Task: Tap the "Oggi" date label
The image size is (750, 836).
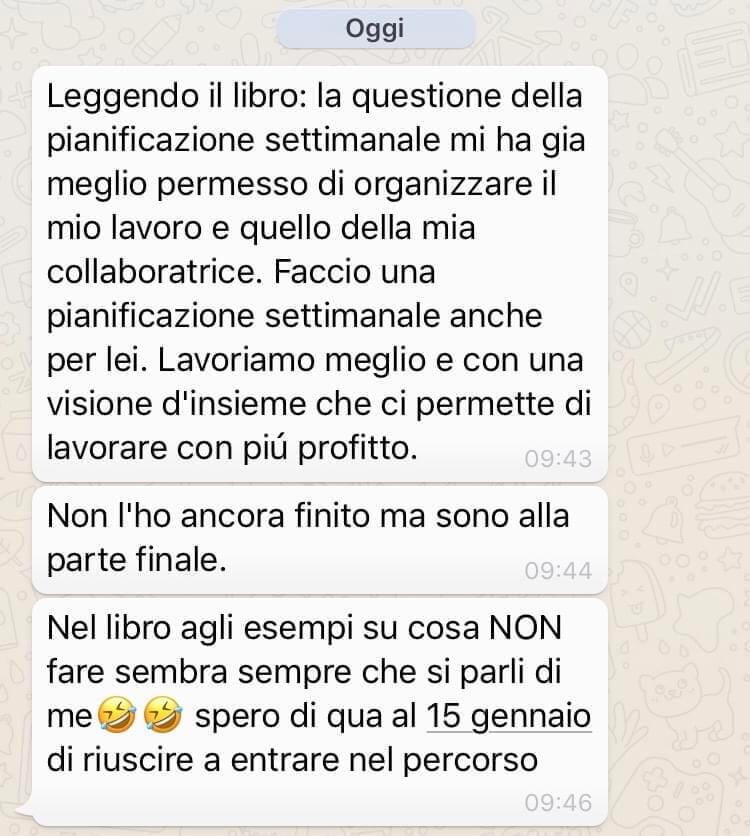Action: click(375, 29)
